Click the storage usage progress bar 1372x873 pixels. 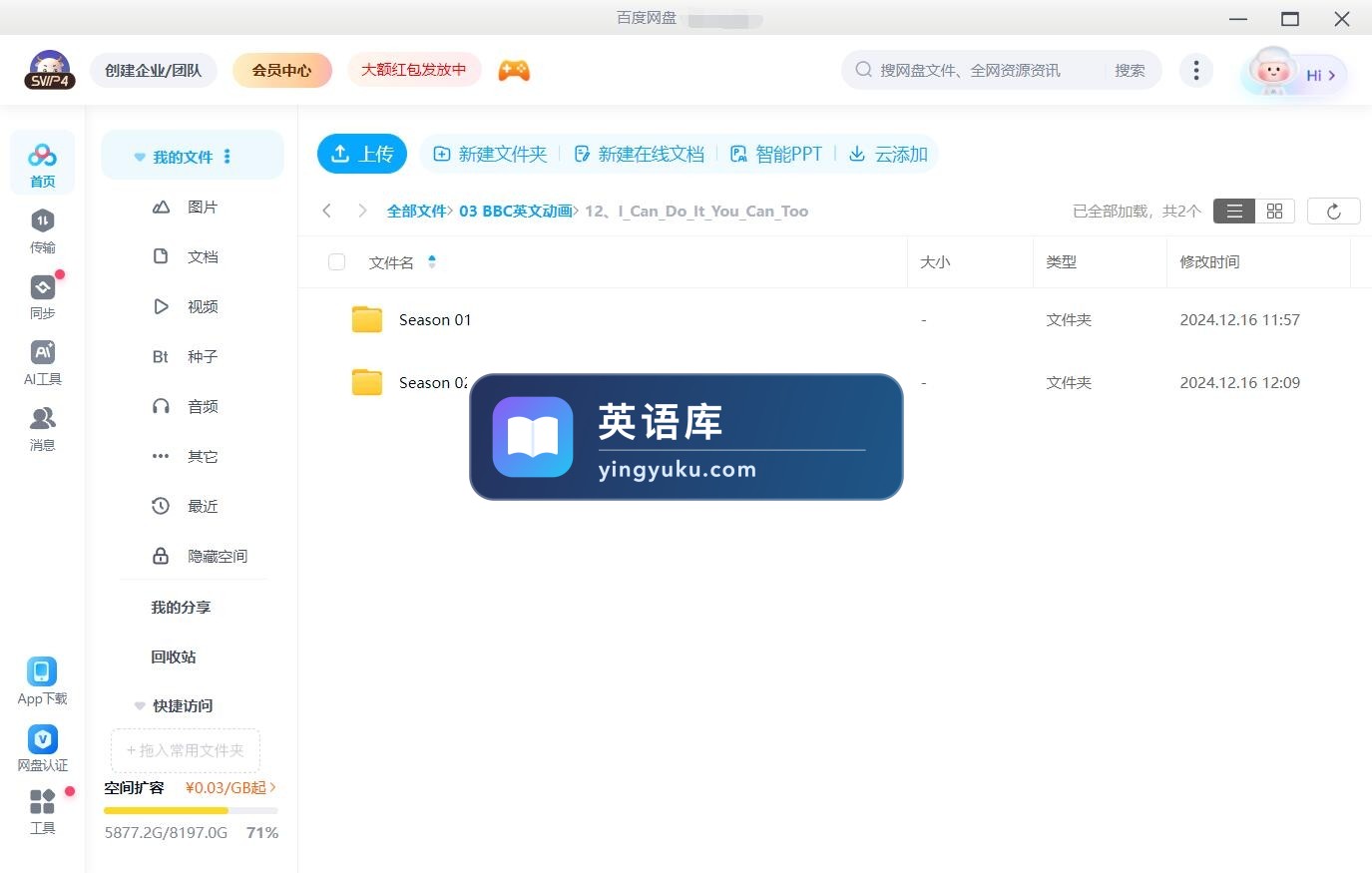pyautogui.click(x=191, y=810)
